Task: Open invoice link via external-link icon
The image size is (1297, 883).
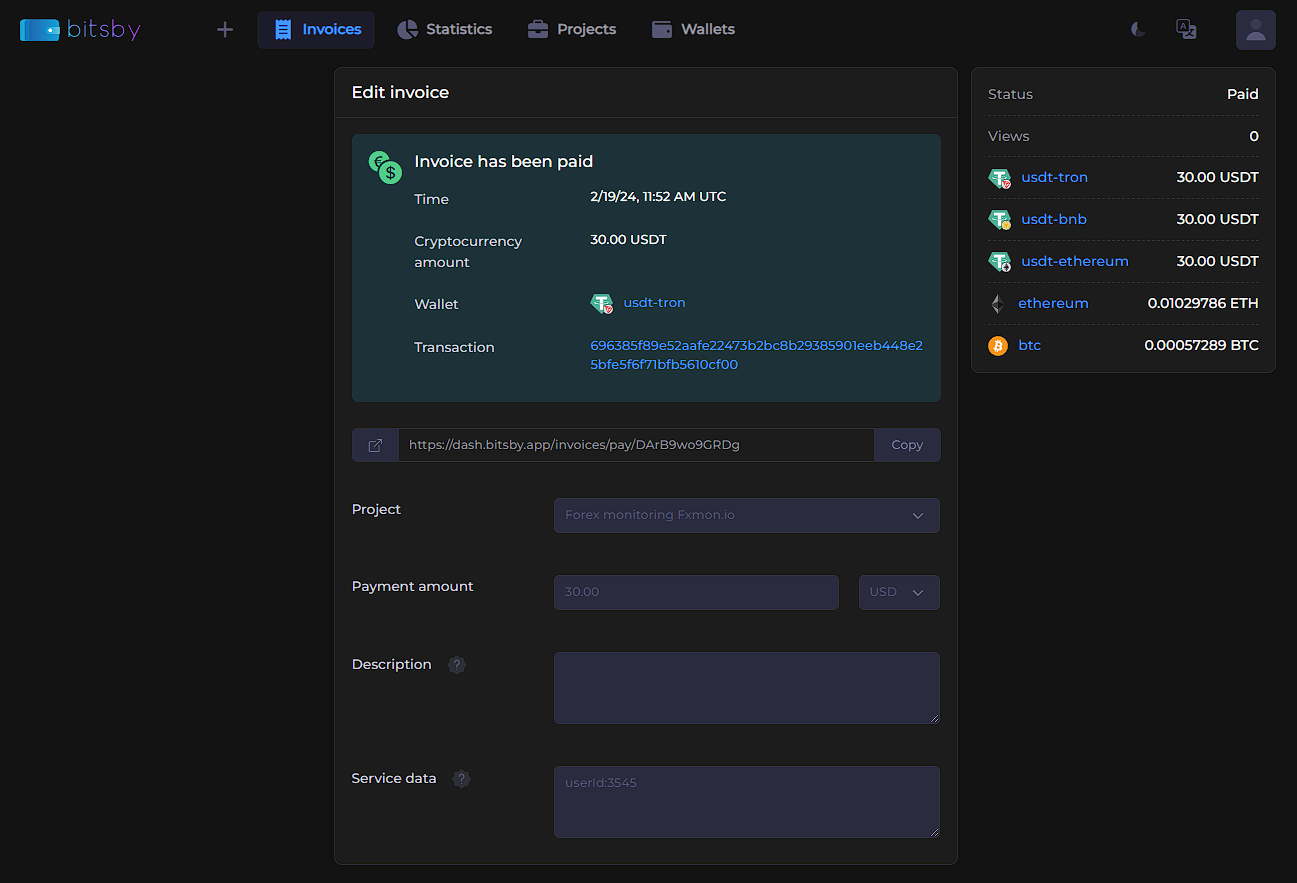Action: [375, 445]
